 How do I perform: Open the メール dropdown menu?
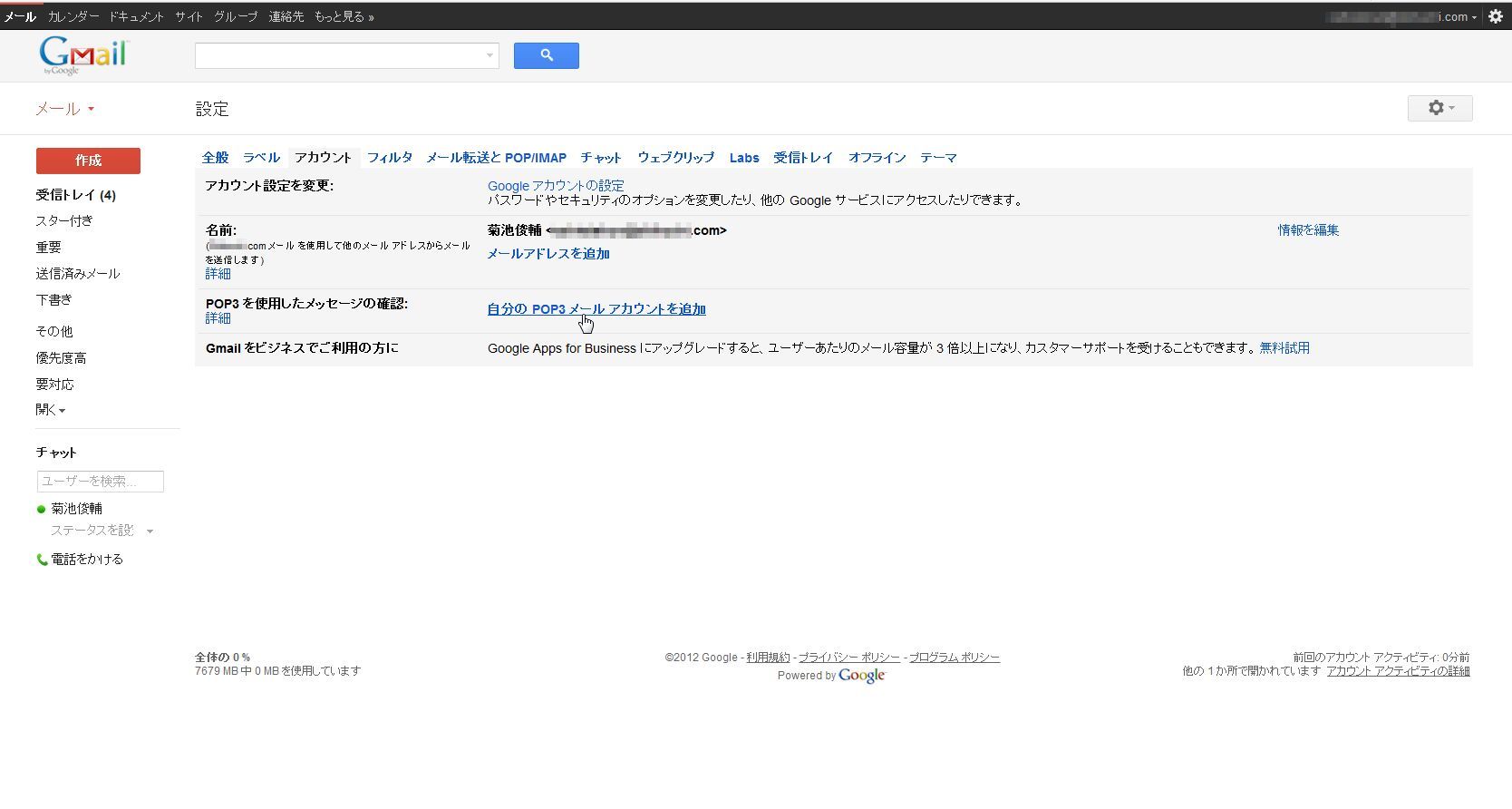pos(64,109)
